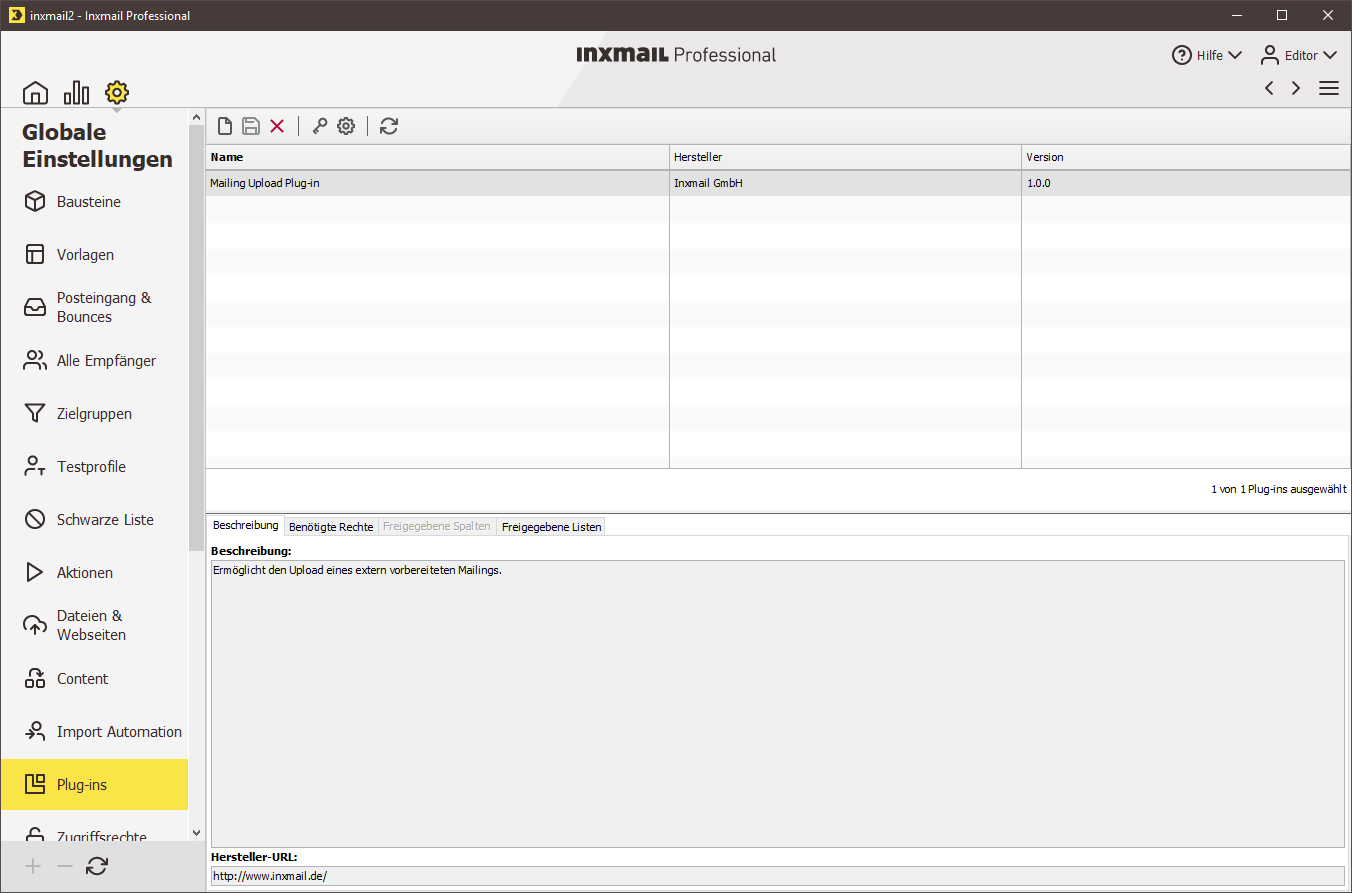Screen dimensions: 1352x893
Task: Open Import Automation section
Action: (95, 732)
